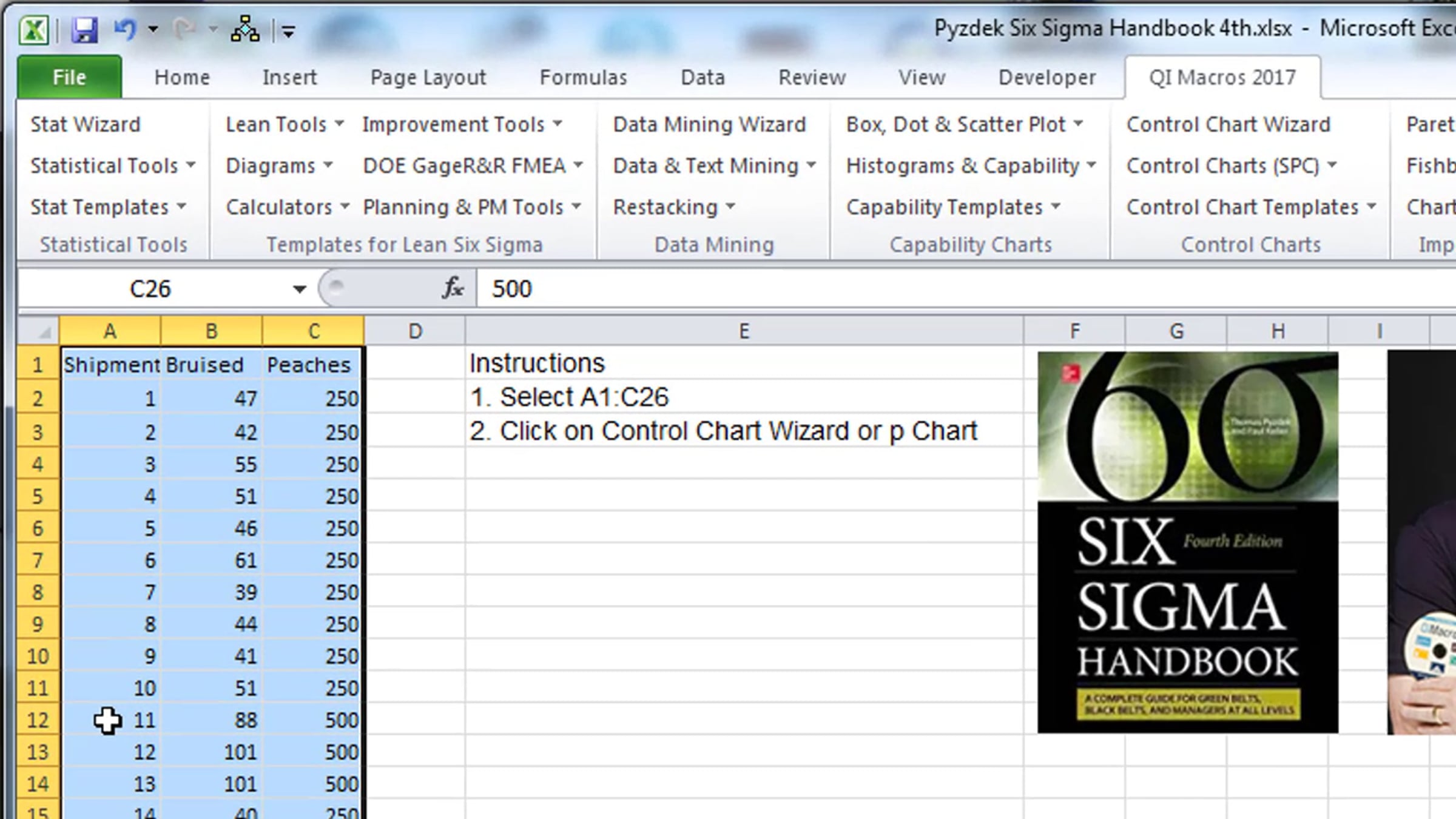Click the Bruised value 61 cell
The image size is (1456, 819).
212,560
